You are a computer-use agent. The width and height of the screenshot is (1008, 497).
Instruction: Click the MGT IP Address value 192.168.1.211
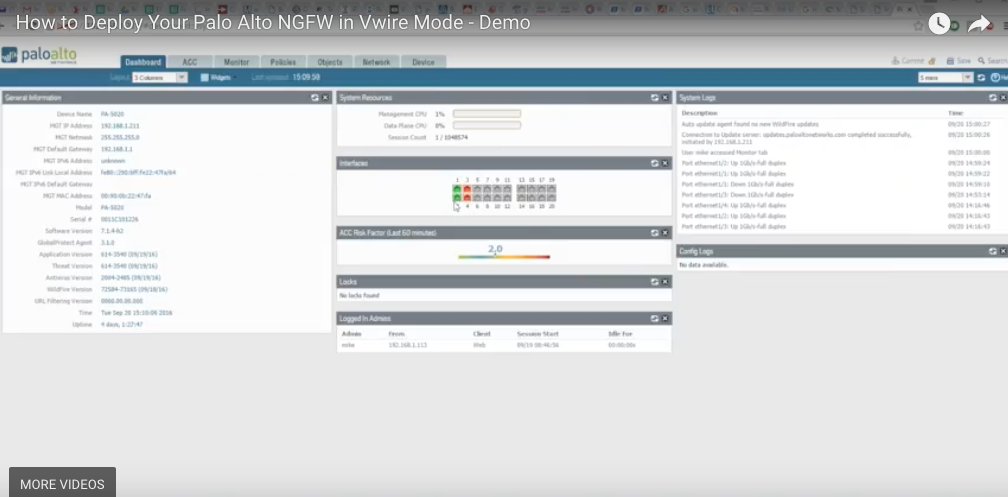pos(120,126)
